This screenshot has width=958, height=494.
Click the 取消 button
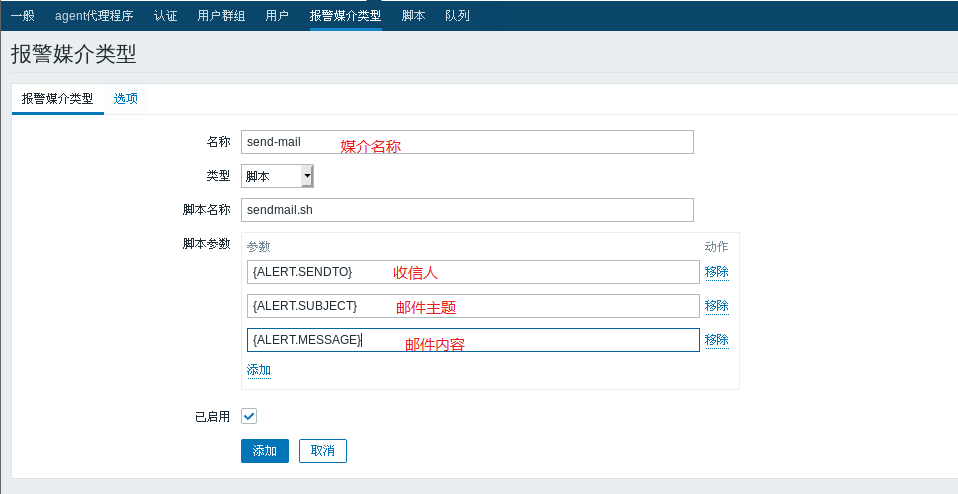[323, 451]
